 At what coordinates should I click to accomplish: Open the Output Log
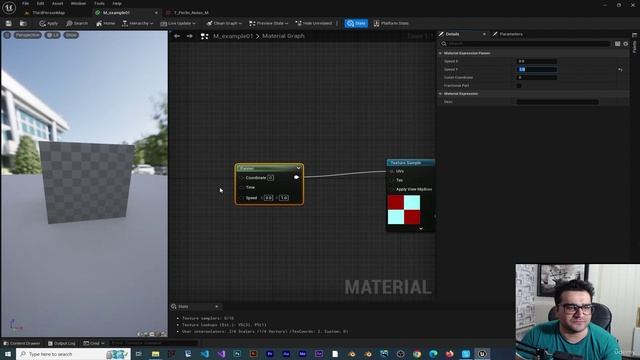tap(62, 343)
